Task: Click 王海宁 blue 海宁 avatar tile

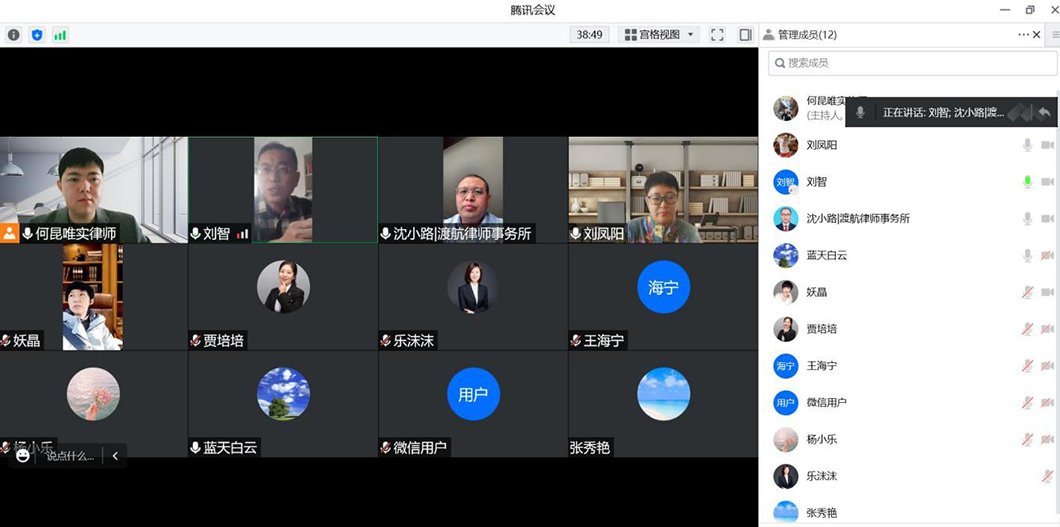Action: click(662, 297)
